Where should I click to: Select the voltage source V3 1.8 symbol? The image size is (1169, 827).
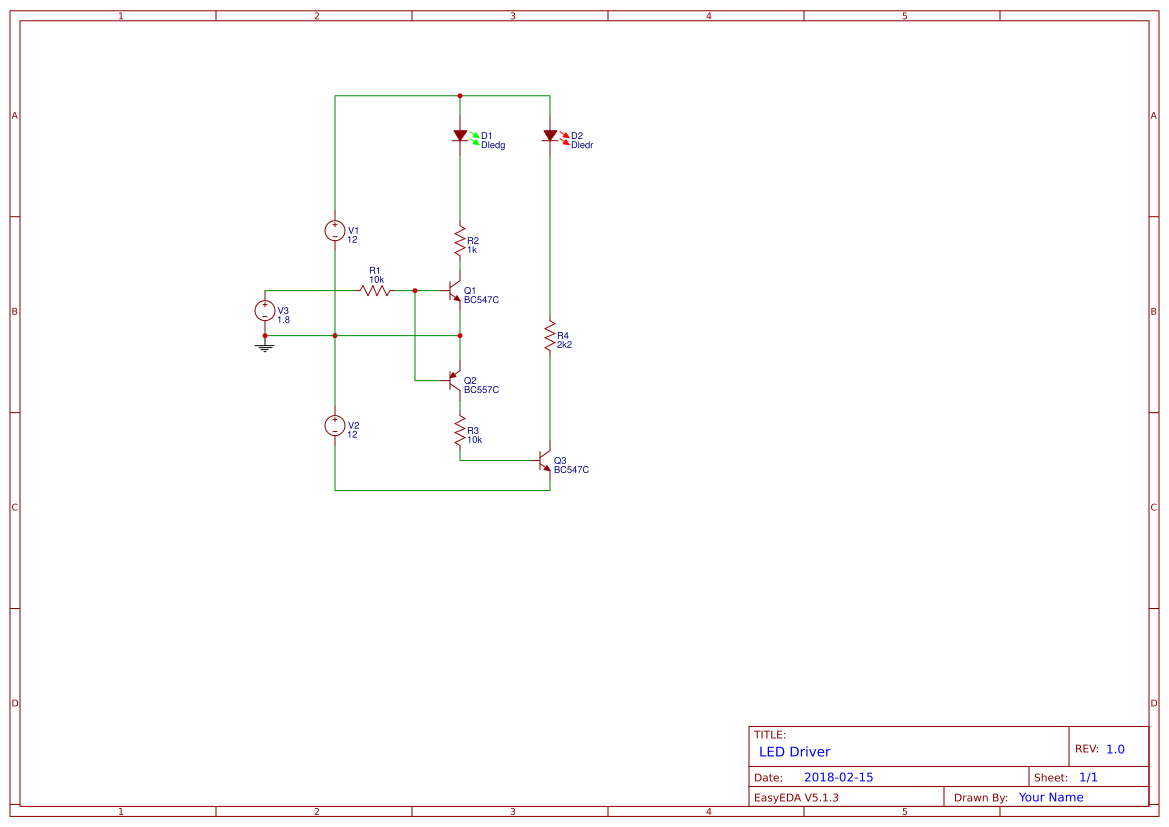[x=265, y=310]
